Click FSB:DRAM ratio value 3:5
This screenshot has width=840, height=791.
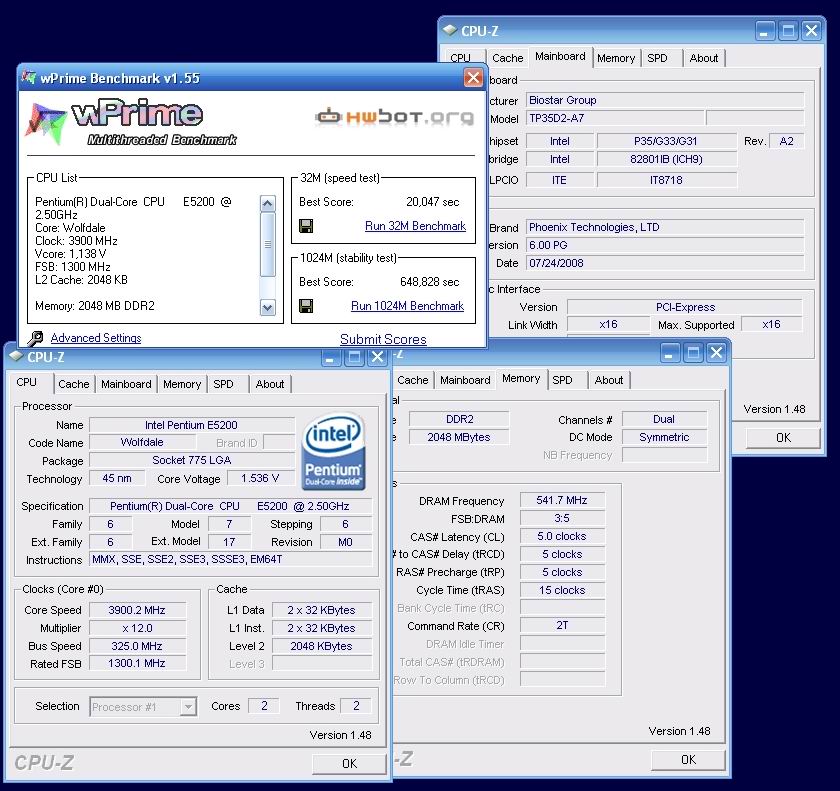pos(562,518)
